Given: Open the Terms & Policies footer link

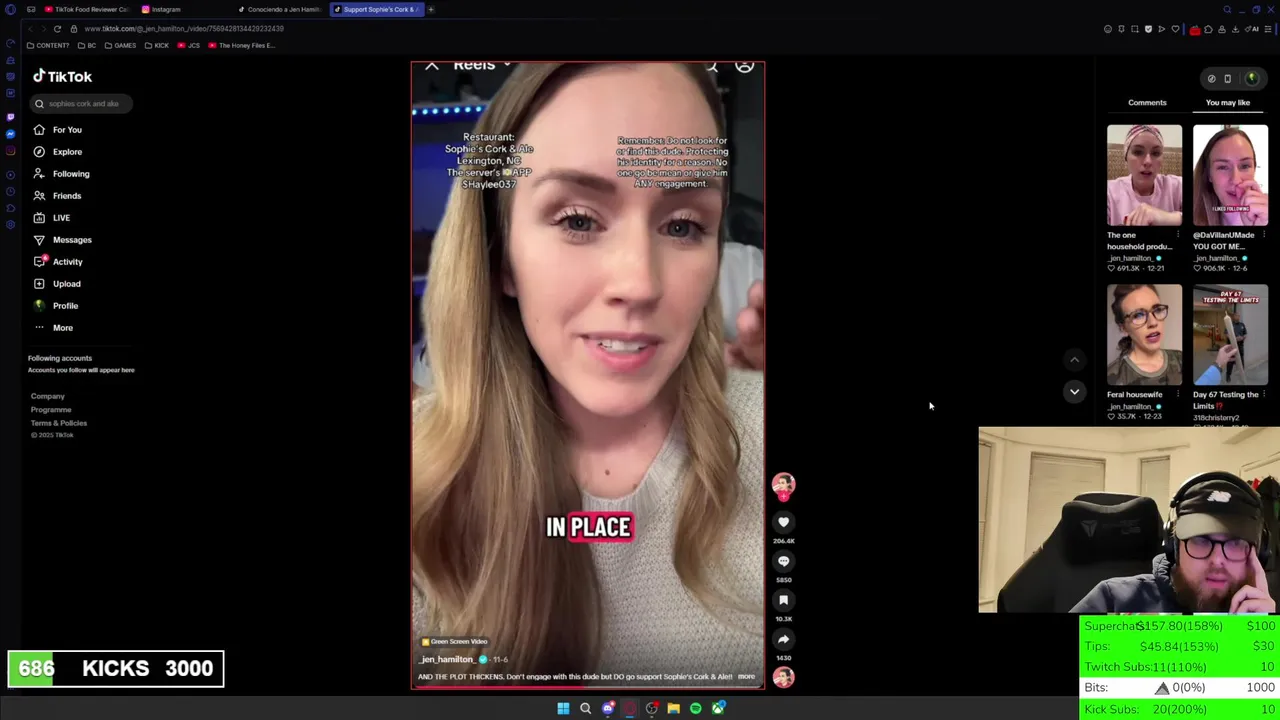Looking at the screenshot, I should click(x=59, y=423).
